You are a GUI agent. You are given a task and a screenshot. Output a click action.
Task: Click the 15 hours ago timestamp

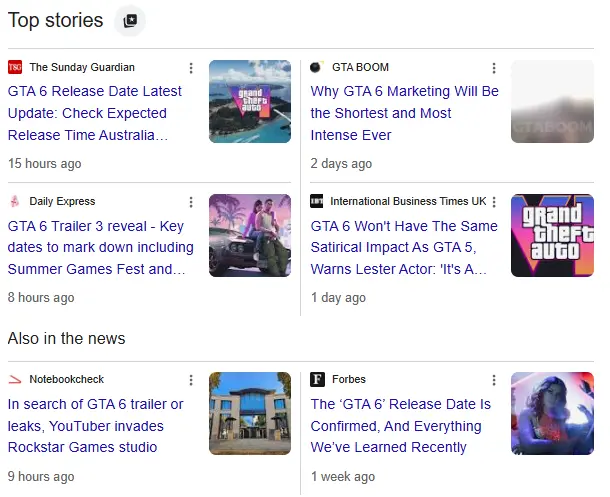coord(45,163)
